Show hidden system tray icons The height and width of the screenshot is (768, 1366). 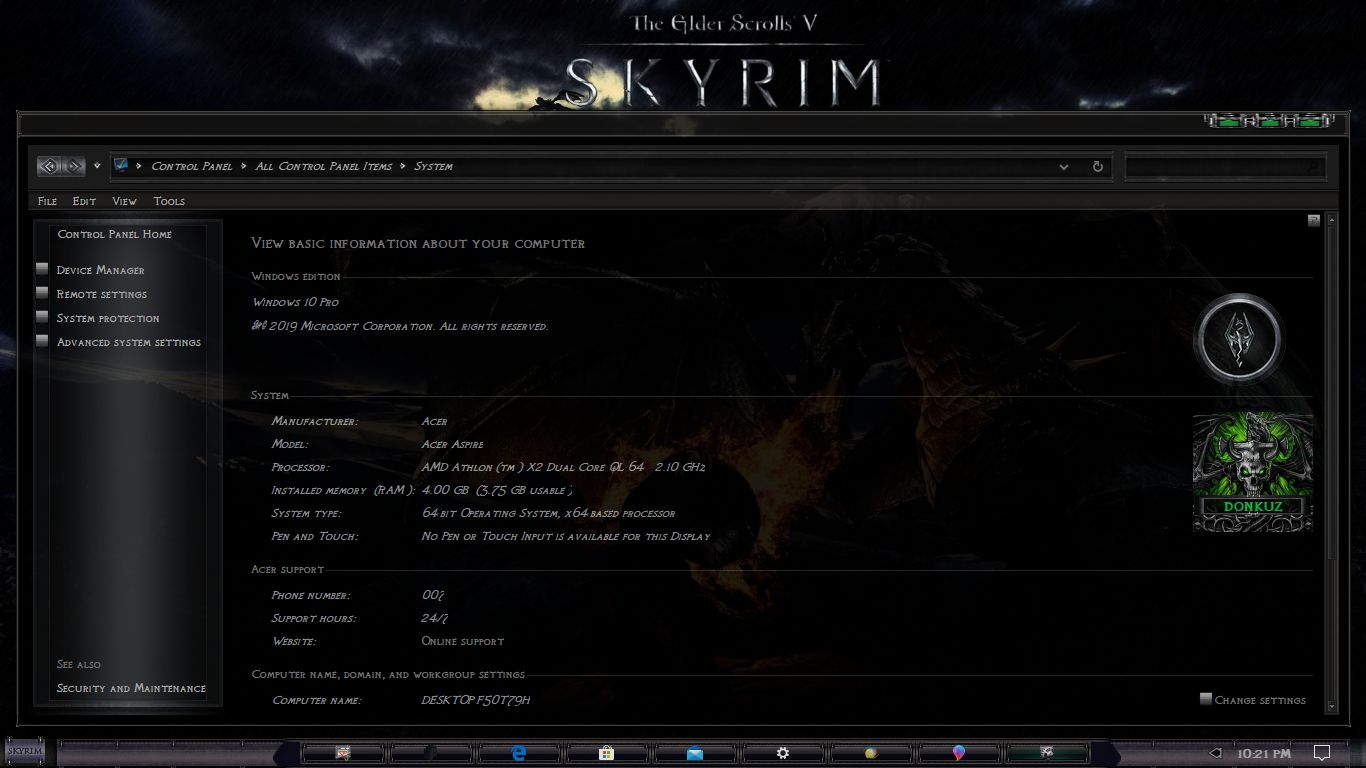click(x=1216, y=753)
